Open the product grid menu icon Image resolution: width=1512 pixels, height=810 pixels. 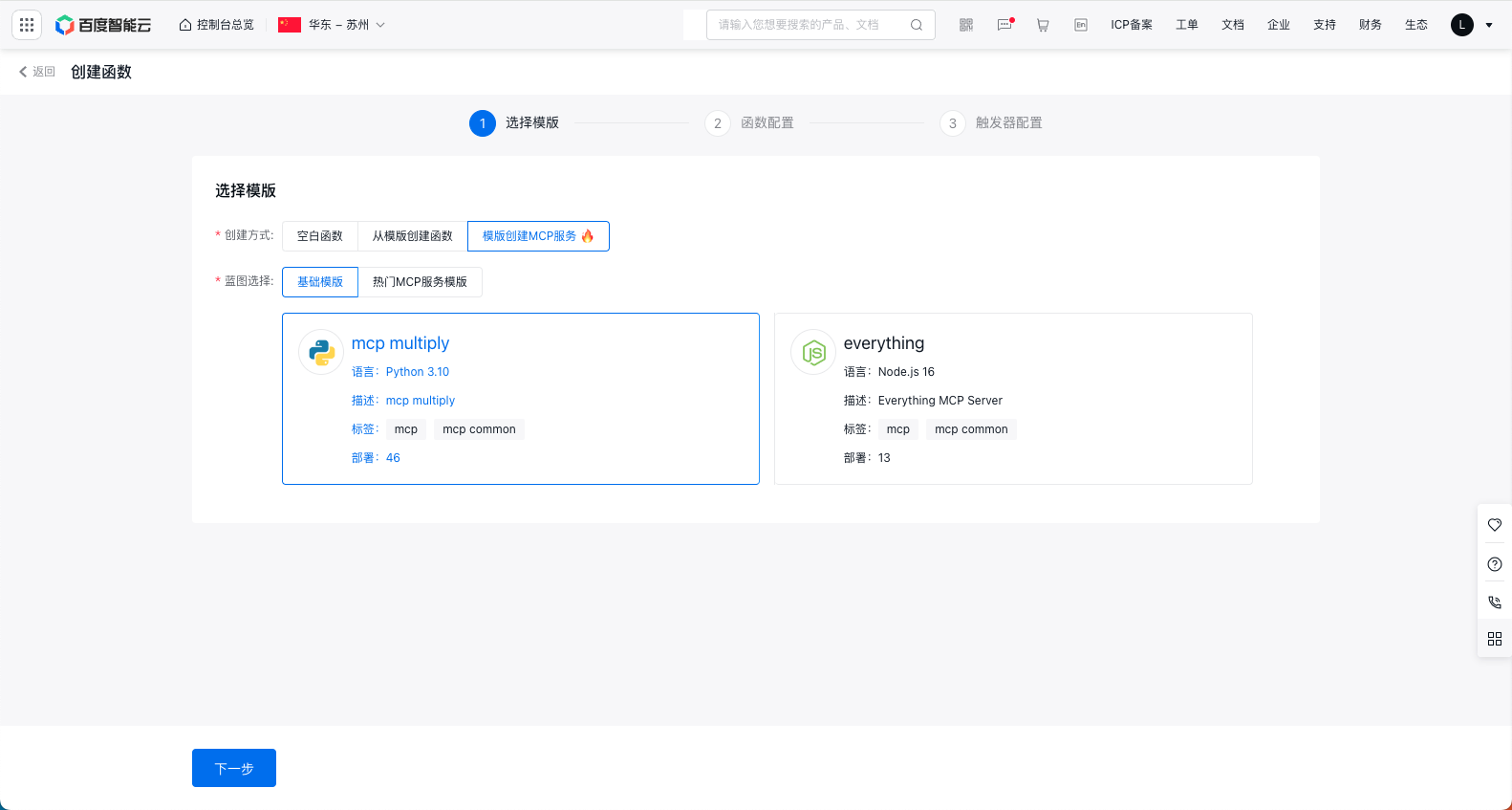[27, 25]
